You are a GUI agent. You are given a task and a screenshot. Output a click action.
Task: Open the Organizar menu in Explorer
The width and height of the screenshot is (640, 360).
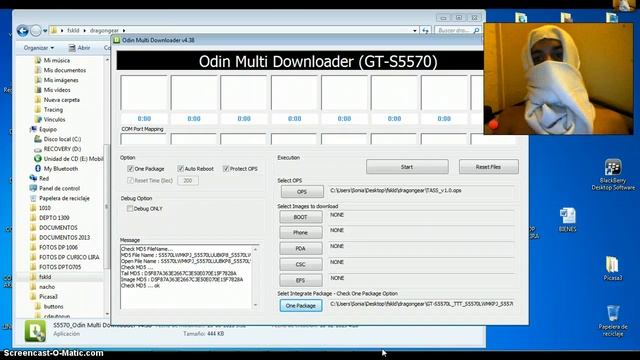pos(38,48)
